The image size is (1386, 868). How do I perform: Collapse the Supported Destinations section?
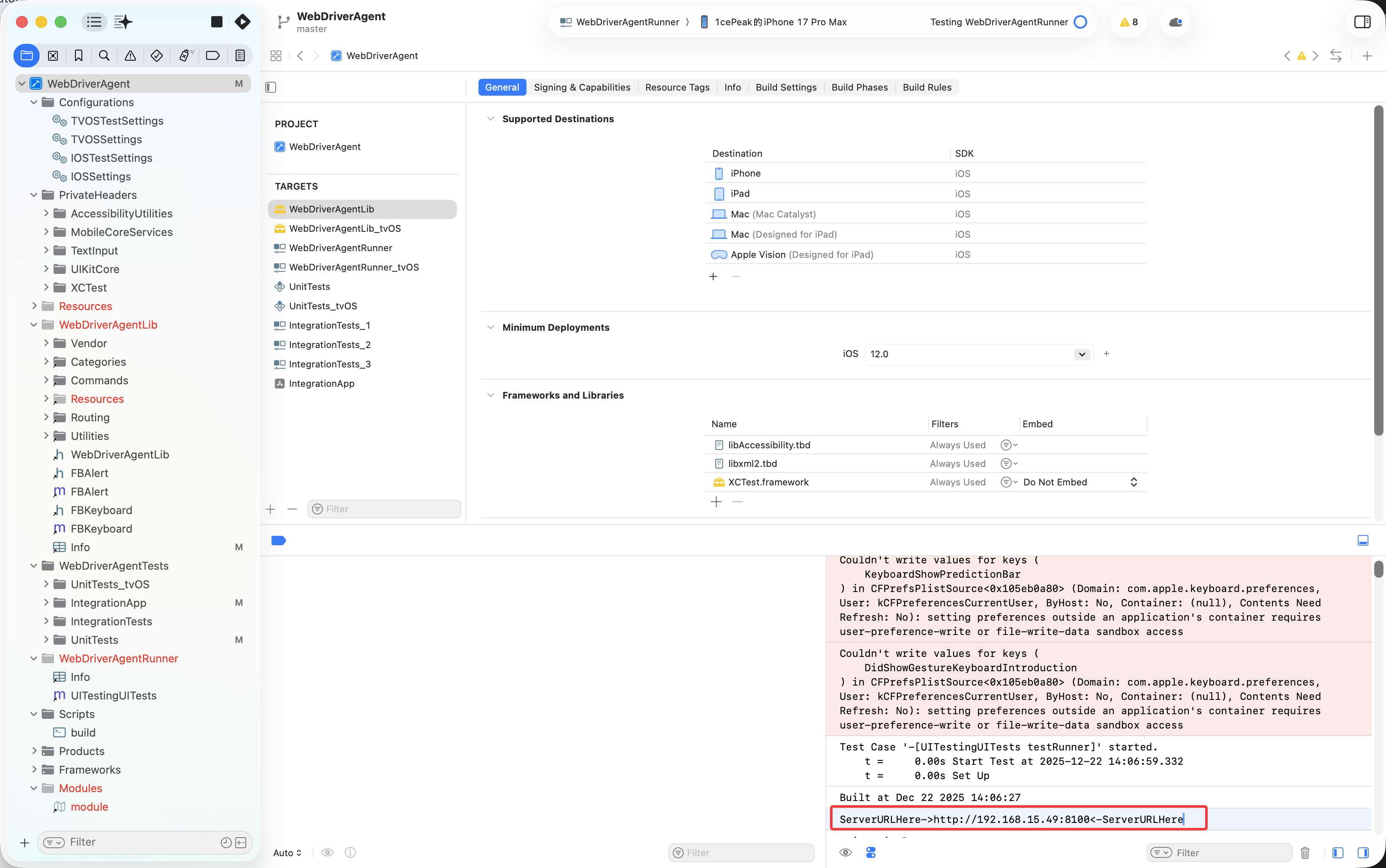click(x=490, y=119)
